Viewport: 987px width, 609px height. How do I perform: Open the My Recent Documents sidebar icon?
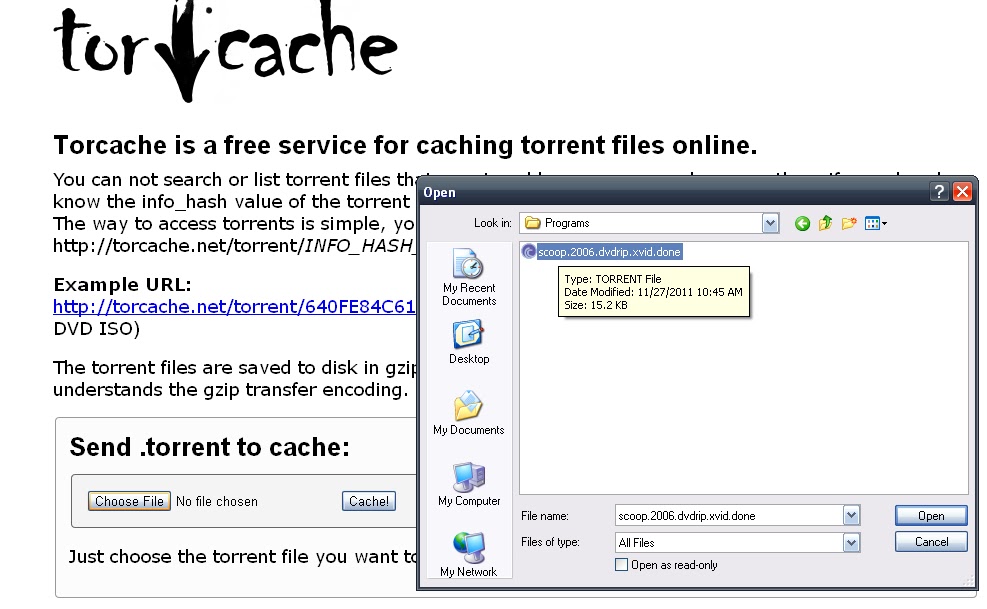click(468, 270)
